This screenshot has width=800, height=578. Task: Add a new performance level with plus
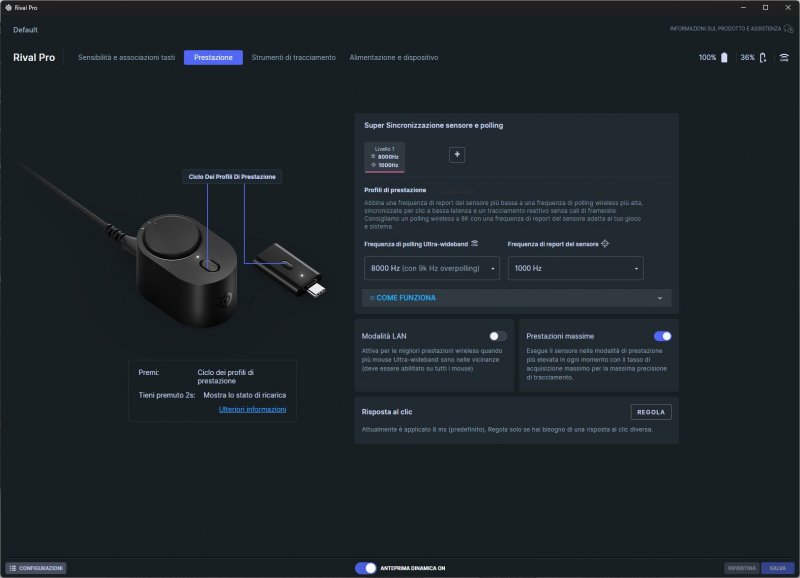coord(457,155)
